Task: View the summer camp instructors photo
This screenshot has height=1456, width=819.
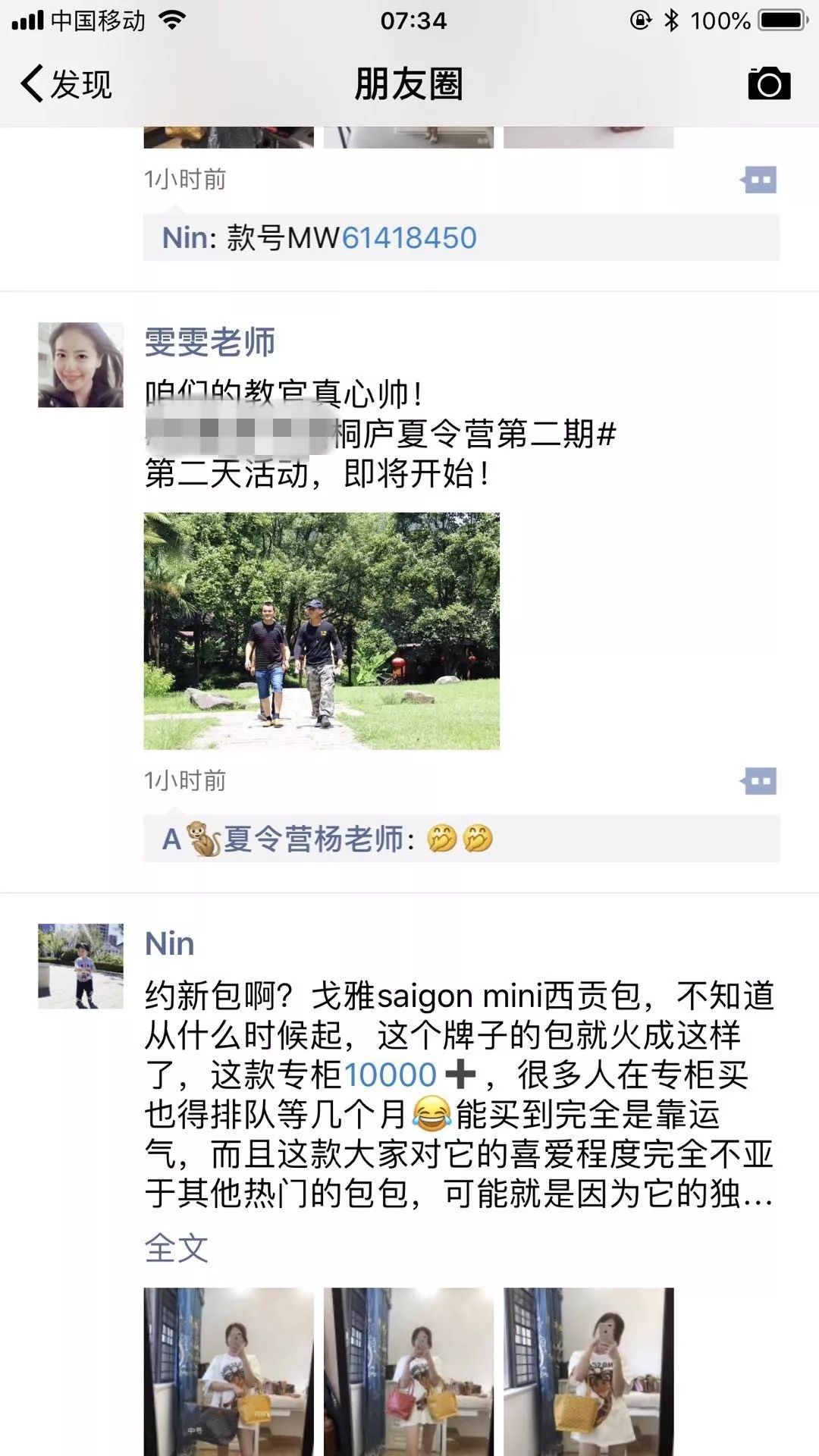Action: pos(322,631)
